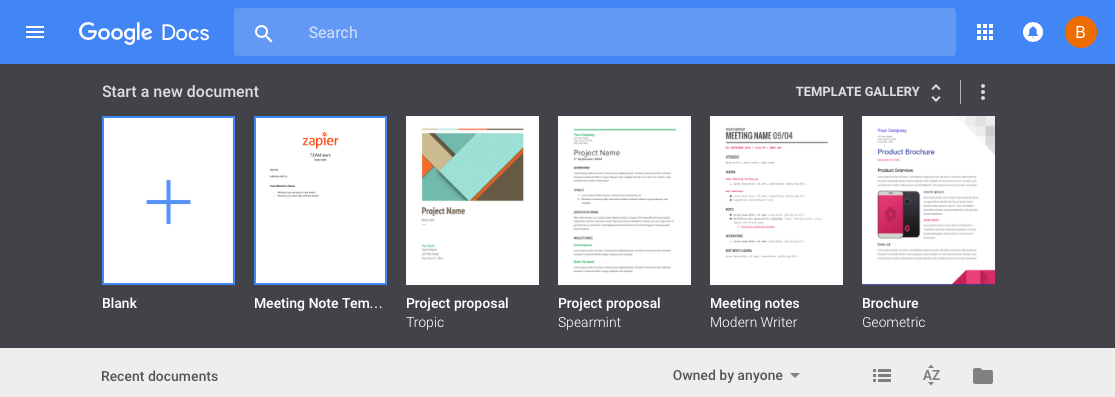Open the account avatar B
1115x397 pixels.
(x=1080, y=32)
